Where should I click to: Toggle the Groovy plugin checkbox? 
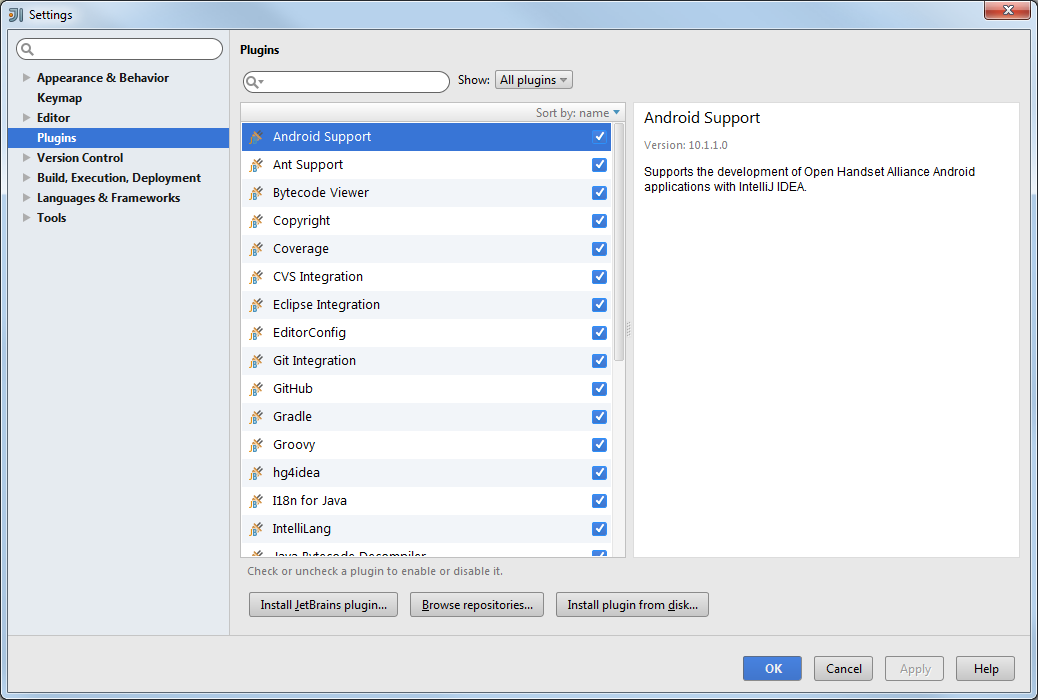coord(599,444)
